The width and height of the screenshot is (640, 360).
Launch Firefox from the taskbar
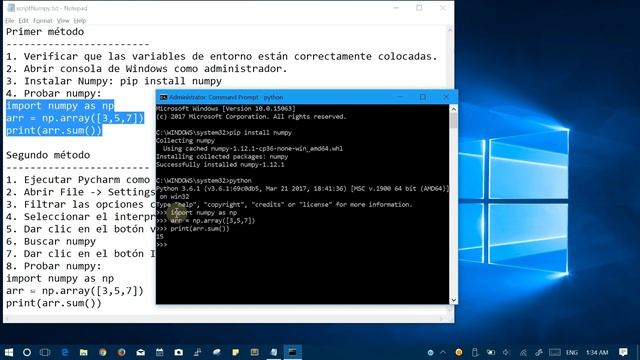pyautogui.click(x=121, y=352)
